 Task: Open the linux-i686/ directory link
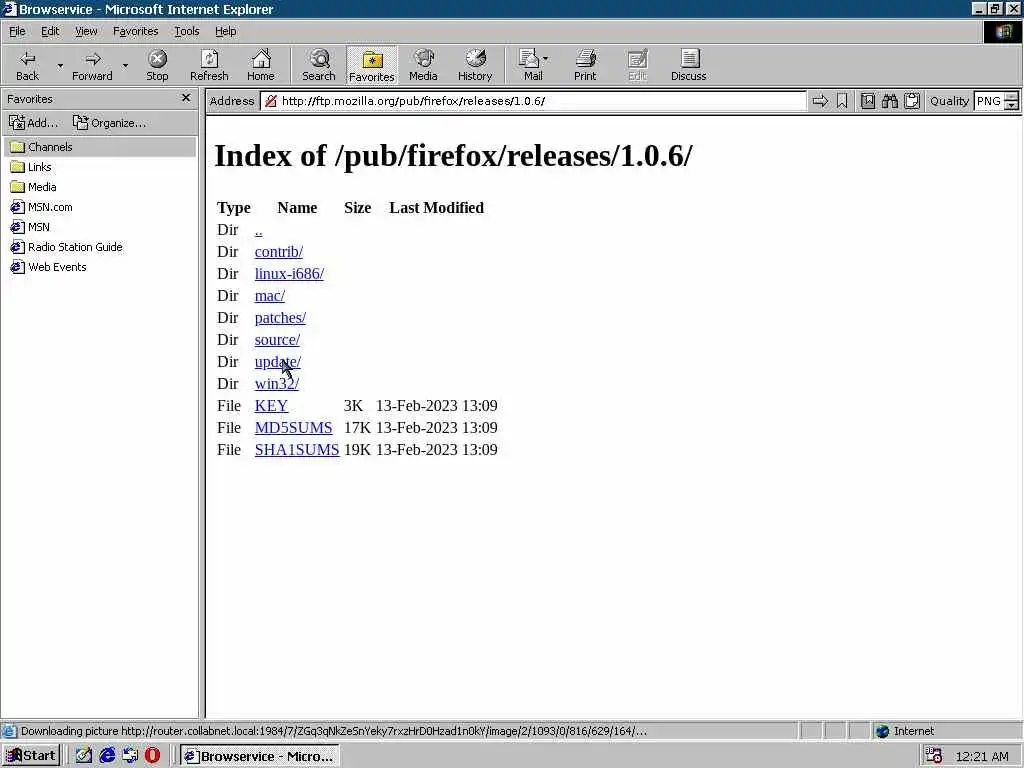pos(289,274)
